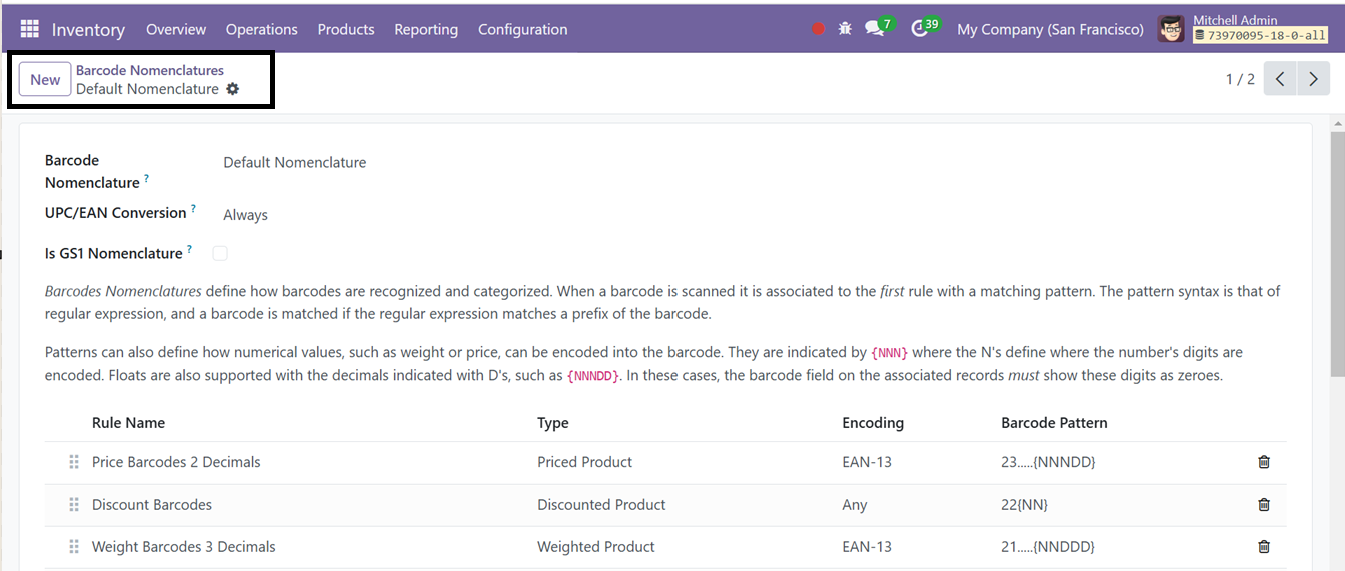
Task: Delete the Price Barcodes 2 Decimals rule
Action: point(1264,462)
